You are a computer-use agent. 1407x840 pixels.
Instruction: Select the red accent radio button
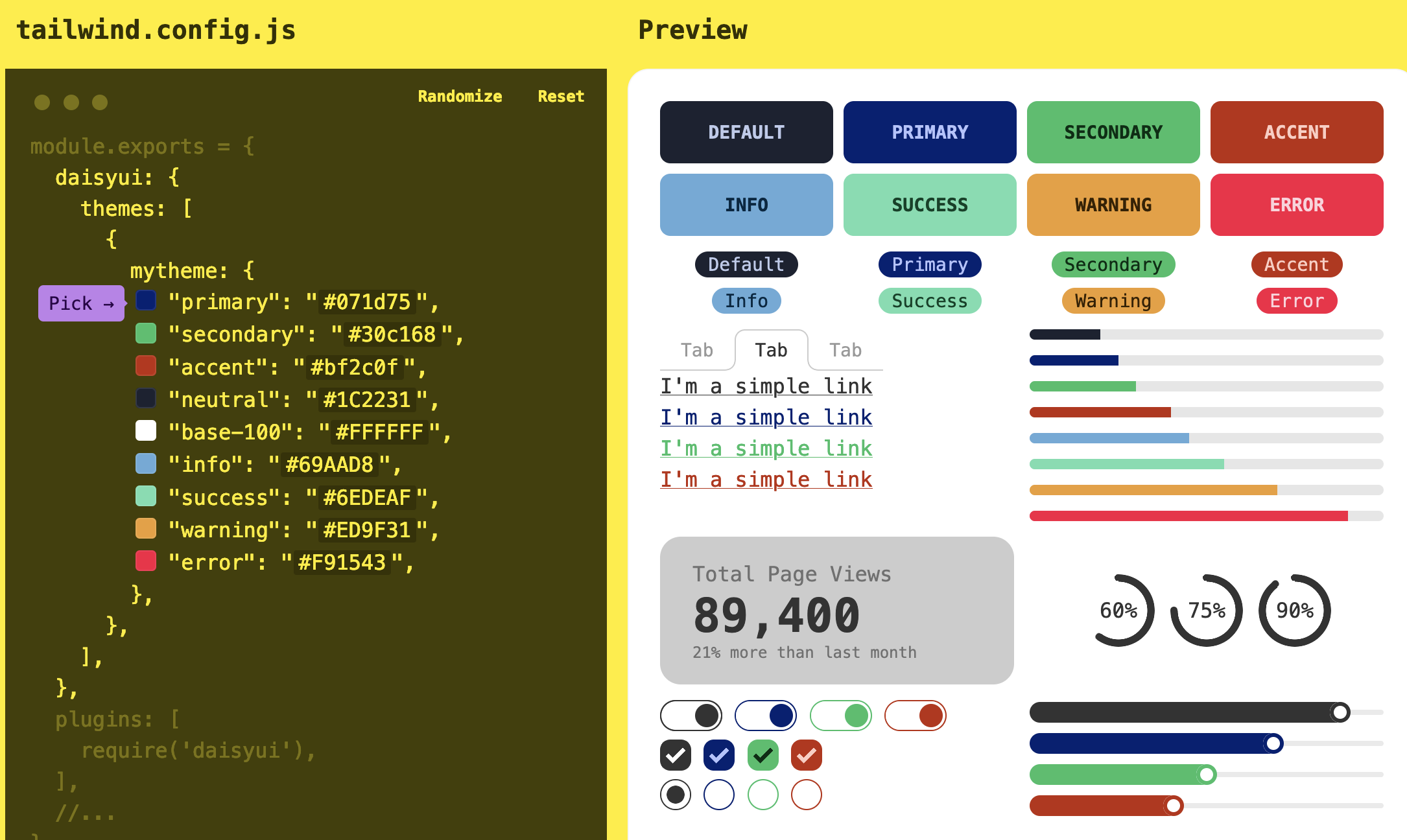(x=806, y=795)
